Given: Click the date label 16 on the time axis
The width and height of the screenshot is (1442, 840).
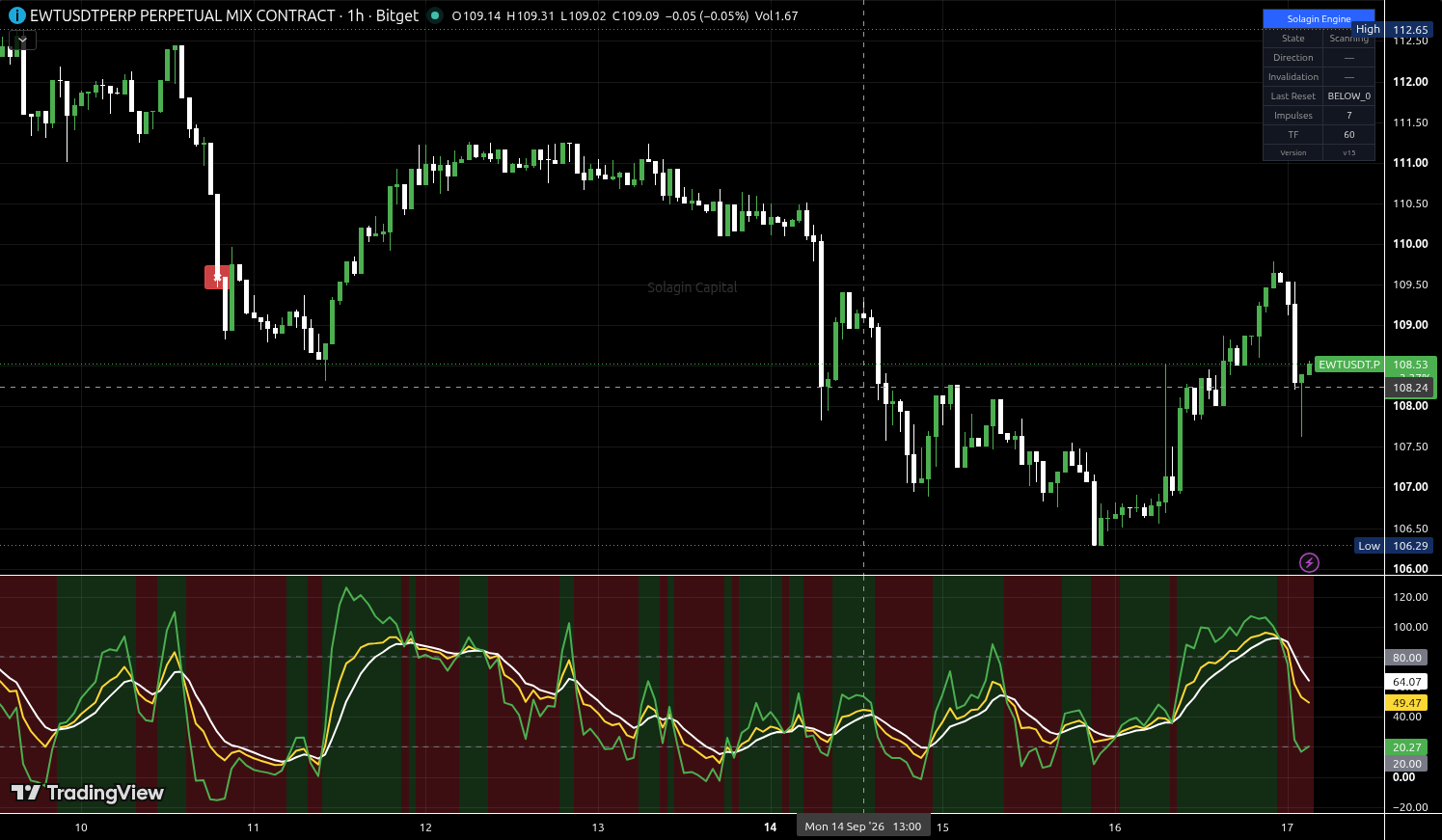Looking at the screenshot, I should pos(1115,827).
